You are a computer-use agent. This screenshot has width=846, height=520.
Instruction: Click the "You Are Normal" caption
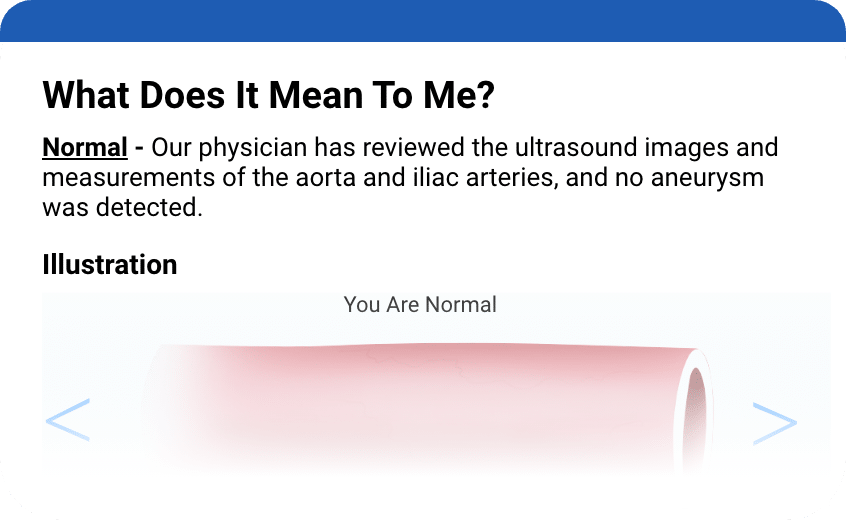[420, 304]
